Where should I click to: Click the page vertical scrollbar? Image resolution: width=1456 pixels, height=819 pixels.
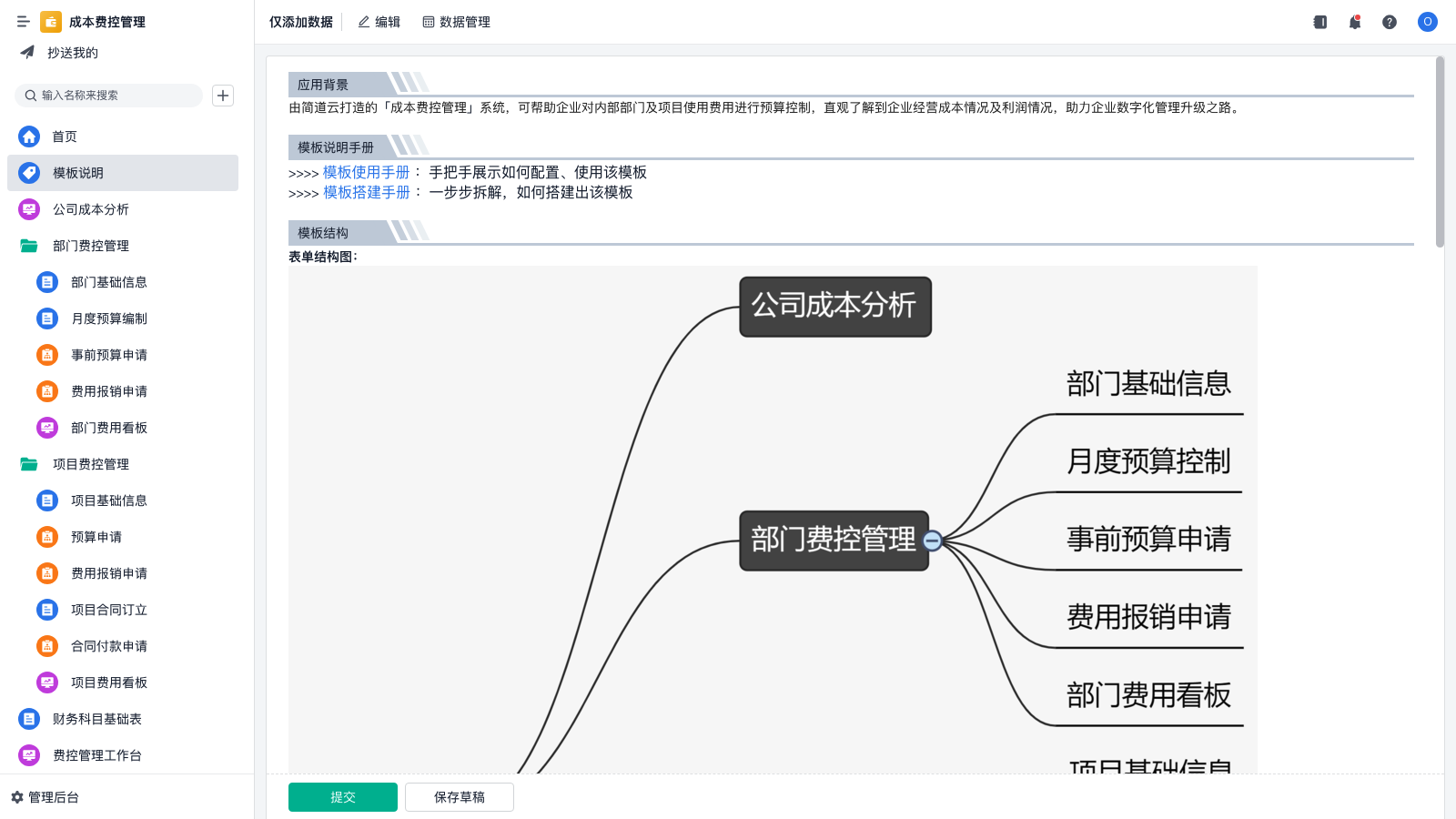1440,152
